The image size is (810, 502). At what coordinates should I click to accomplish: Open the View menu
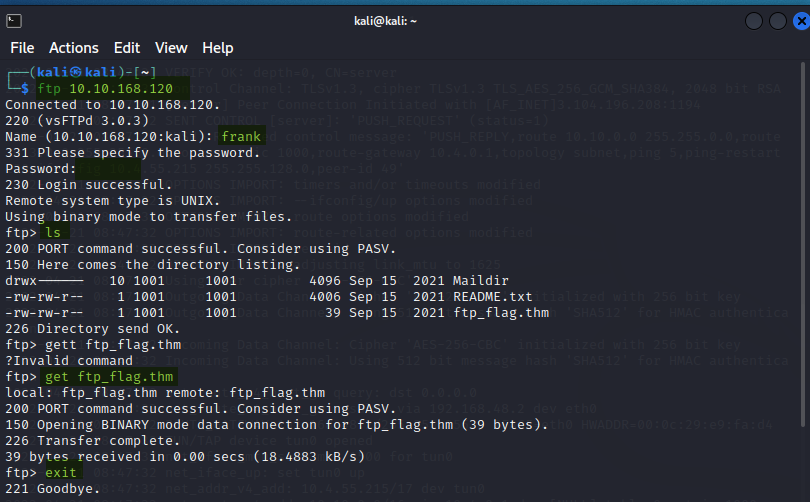[x=171, y=48]
